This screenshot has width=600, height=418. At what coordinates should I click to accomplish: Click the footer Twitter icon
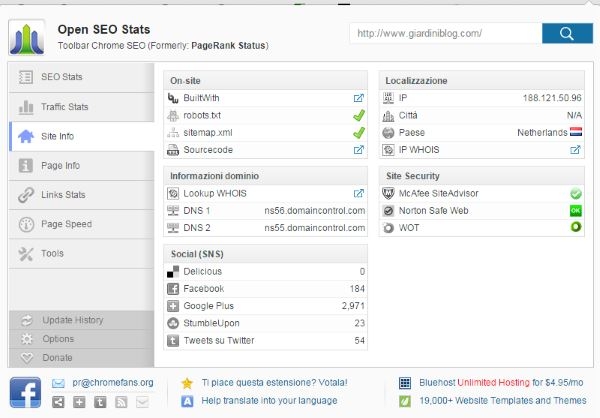coord(100,402)
